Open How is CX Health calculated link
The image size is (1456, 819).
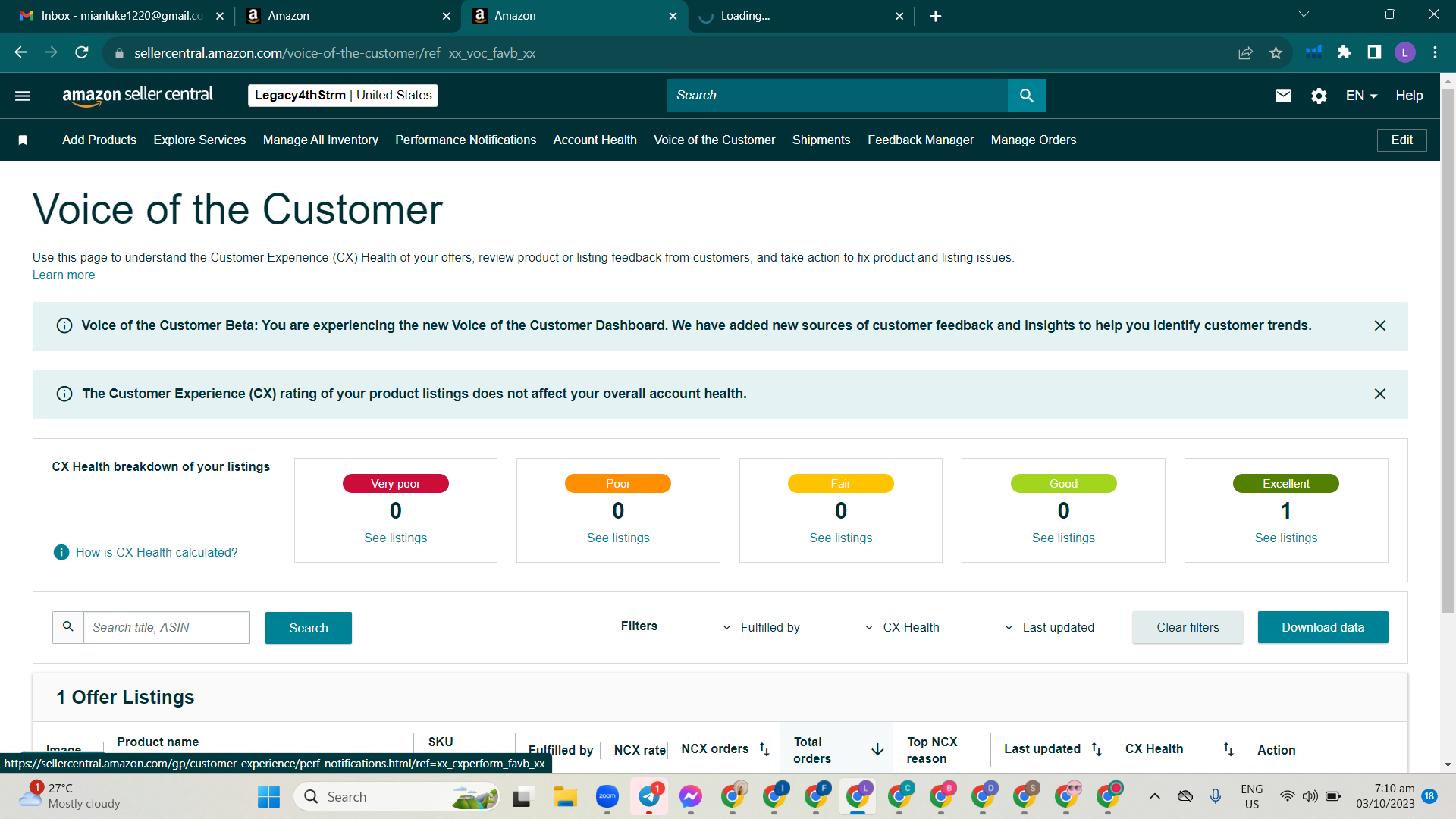[x=157, y=552]
